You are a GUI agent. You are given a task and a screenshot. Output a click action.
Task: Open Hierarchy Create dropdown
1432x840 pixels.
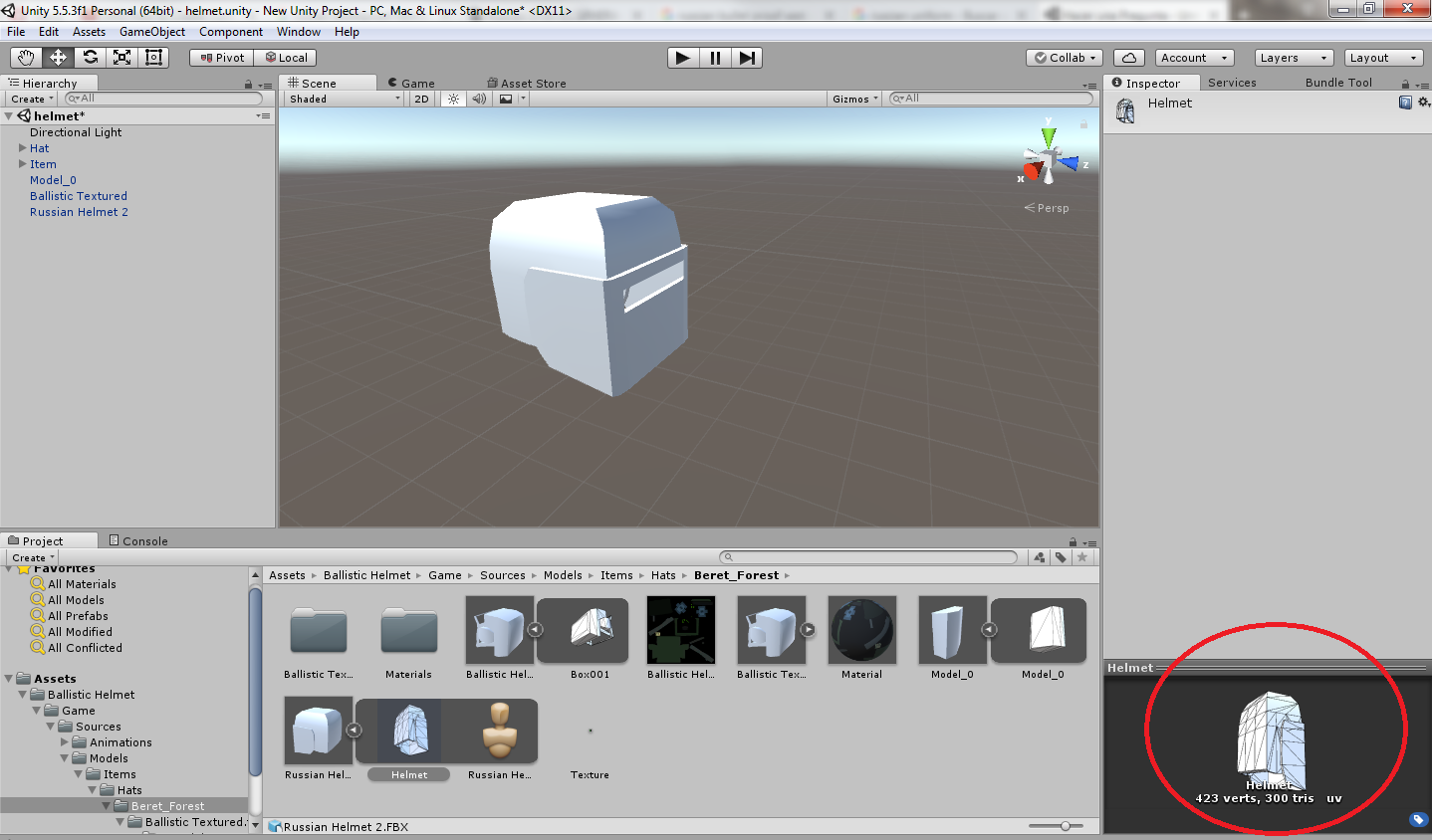(32, 99)
